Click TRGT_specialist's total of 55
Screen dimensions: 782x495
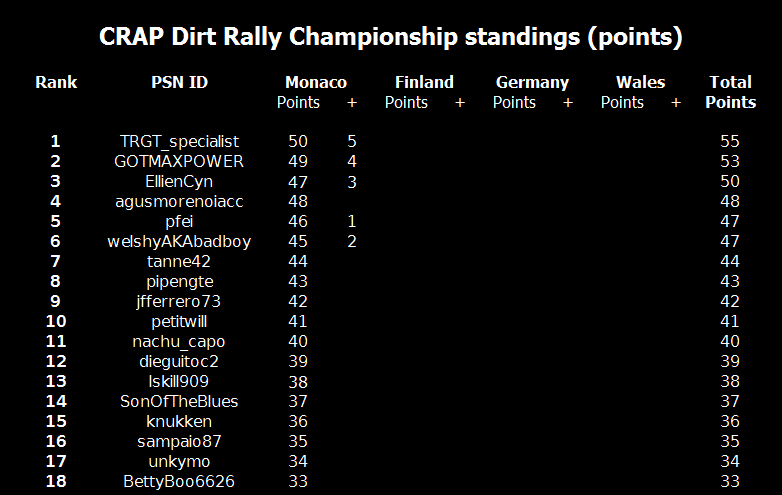730,142
